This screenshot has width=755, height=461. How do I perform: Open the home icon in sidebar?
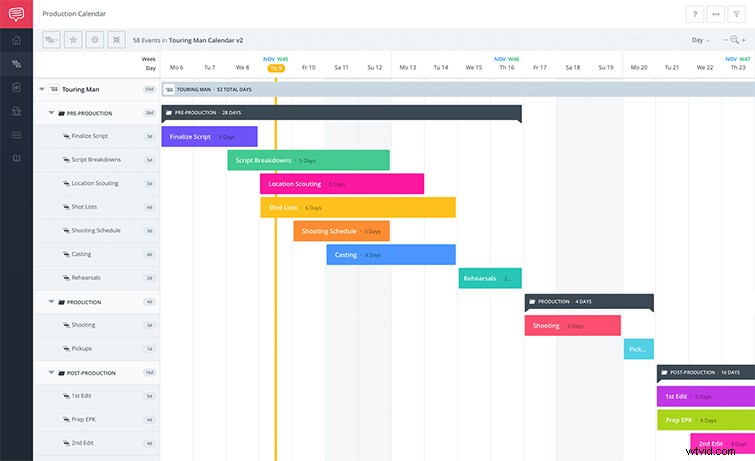tap(16, 40)
